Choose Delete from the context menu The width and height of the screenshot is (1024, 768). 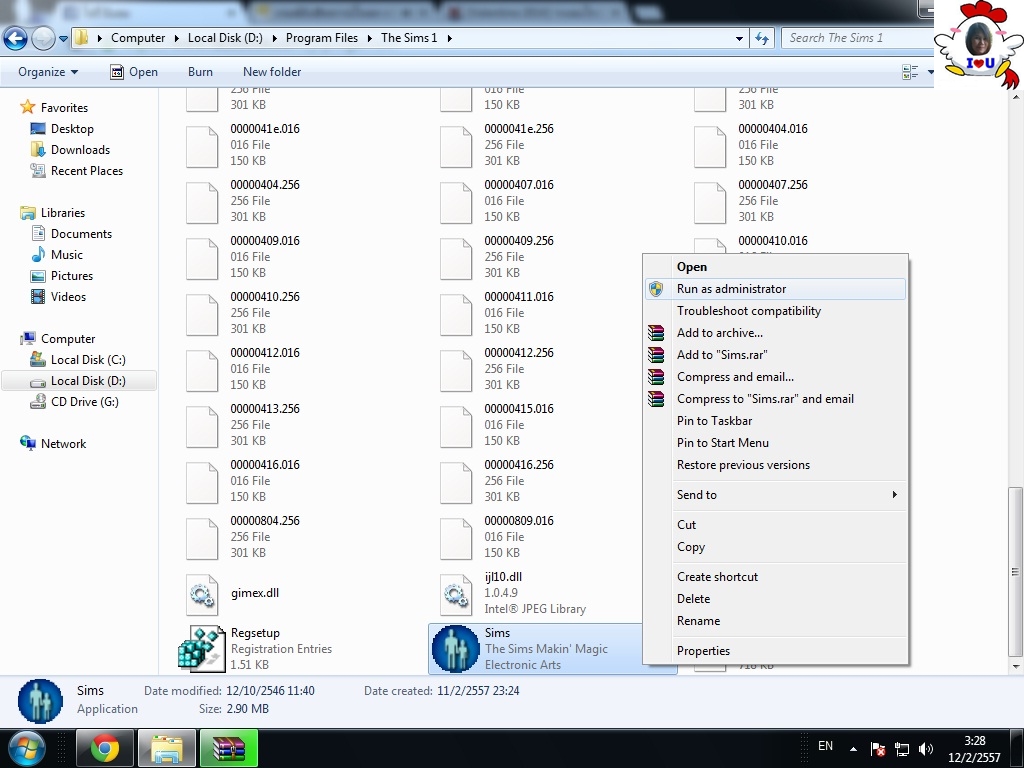(776, 599)
